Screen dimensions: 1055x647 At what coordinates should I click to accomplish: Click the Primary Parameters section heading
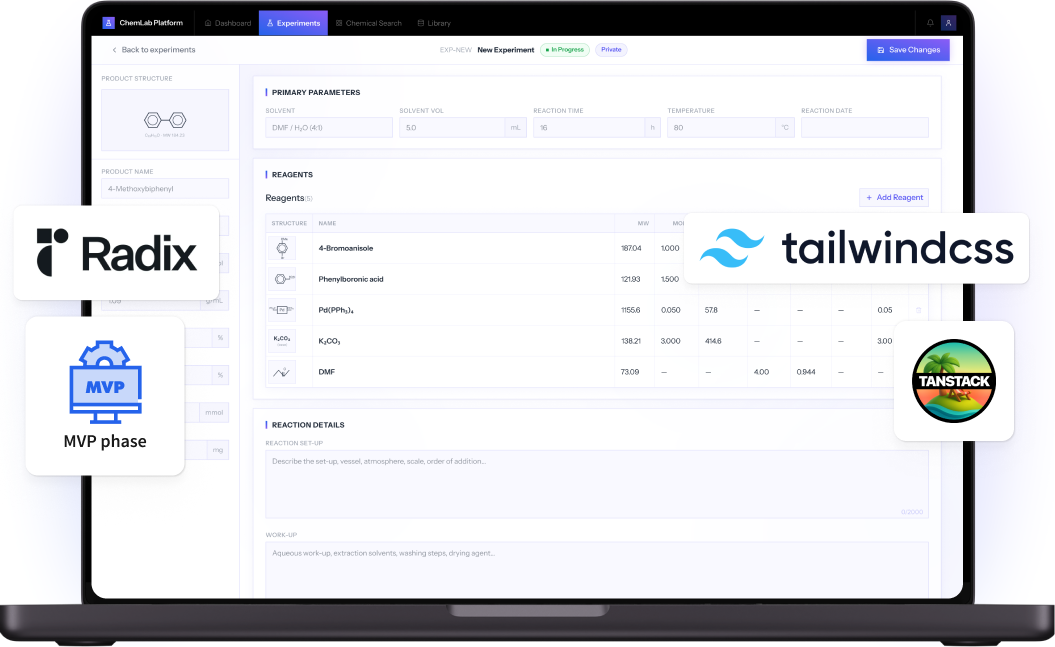tap(316, 92)
